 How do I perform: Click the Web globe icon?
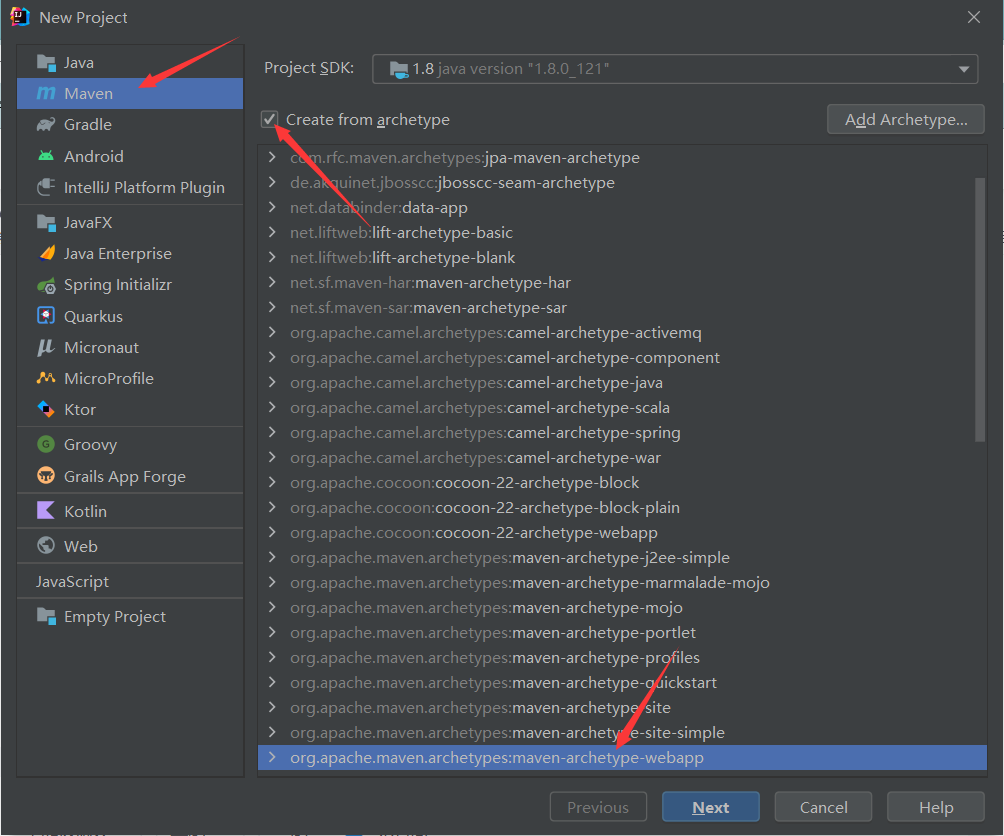coord(46,545)
